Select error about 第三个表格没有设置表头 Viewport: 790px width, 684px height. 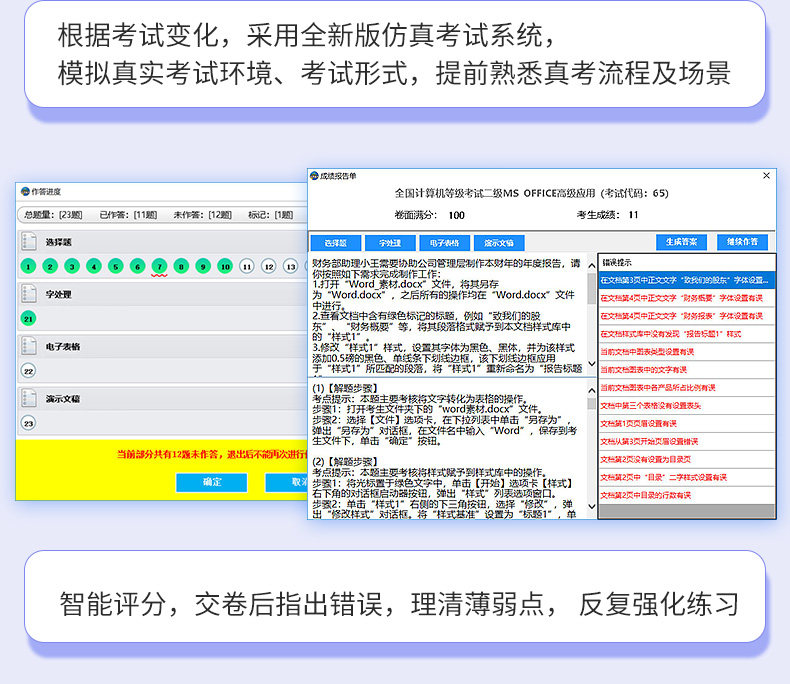[686, 405]
